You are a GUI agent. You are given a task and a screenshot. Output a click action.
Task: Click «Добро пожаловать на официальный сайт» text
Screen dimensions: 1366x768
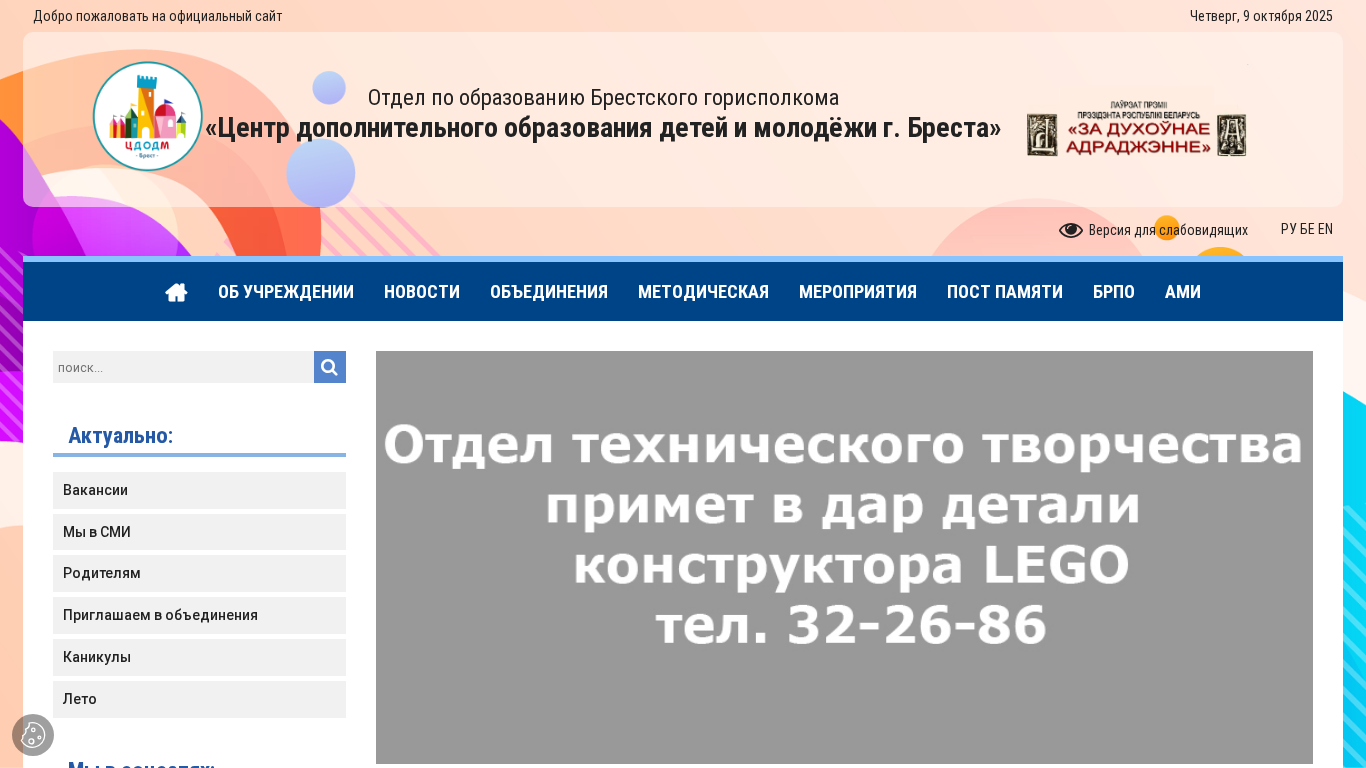click(158, 16)
